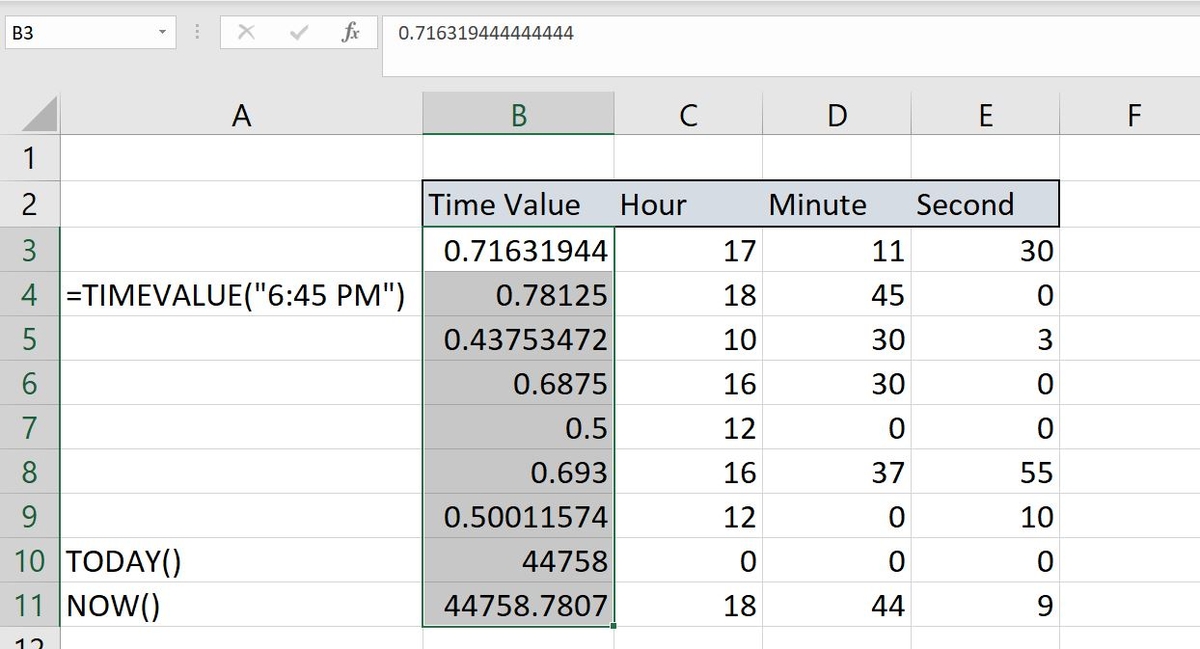Open the Insert Function (fx) dialog

click(x=349, y=31)
